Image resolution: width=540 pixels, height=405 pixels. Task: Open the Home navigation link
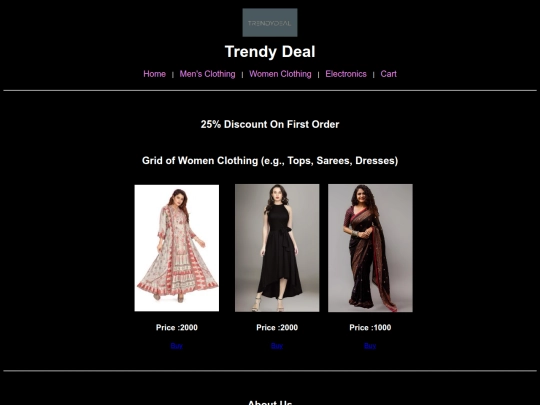[x=154, y=74]
